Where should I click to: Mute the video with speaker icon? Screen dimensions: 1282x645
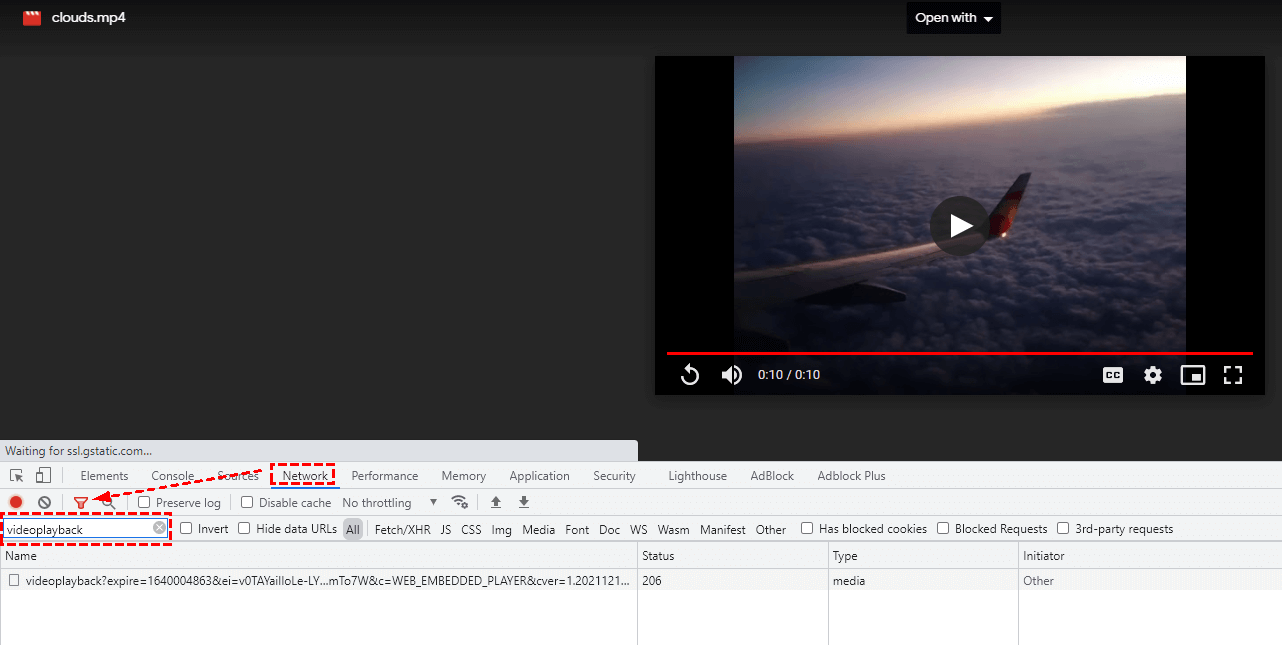click(x=732, y=375)
